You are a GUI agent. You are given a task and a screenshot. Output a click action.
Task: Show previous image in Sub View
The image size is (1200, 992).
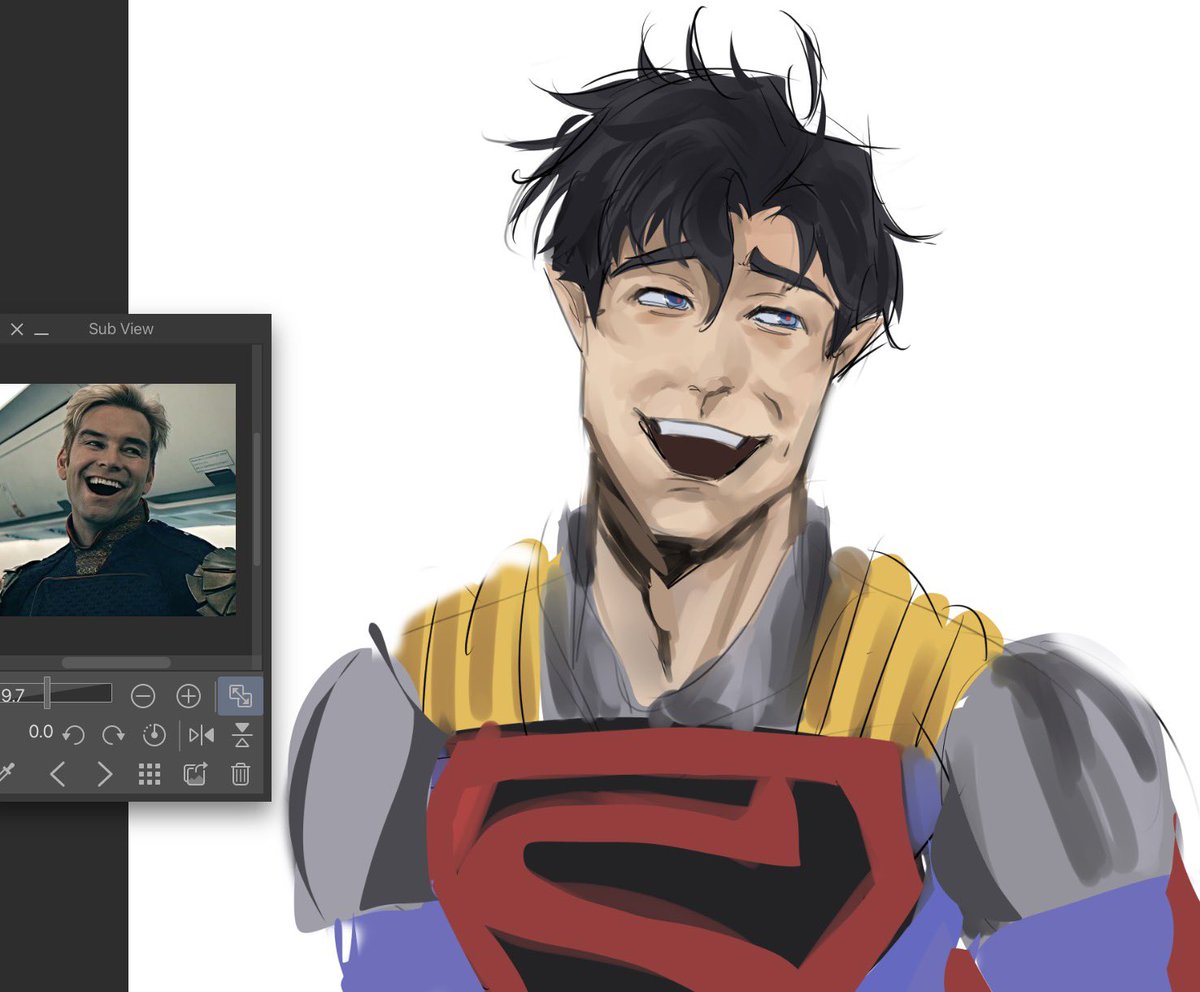coord(58,773)
